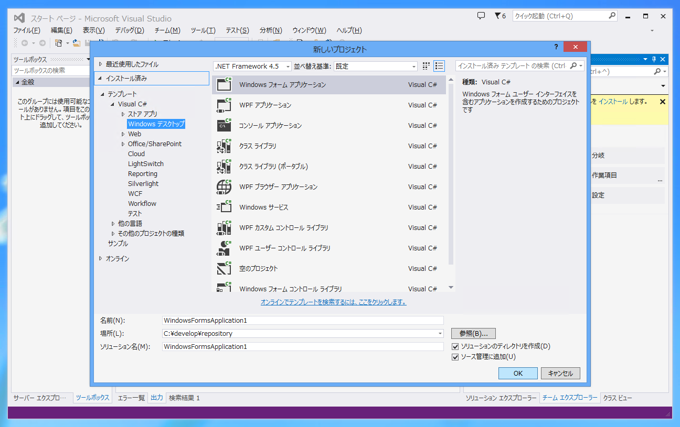Click the OK button
The image size is (680, 427).
click(x=518, y=373)
